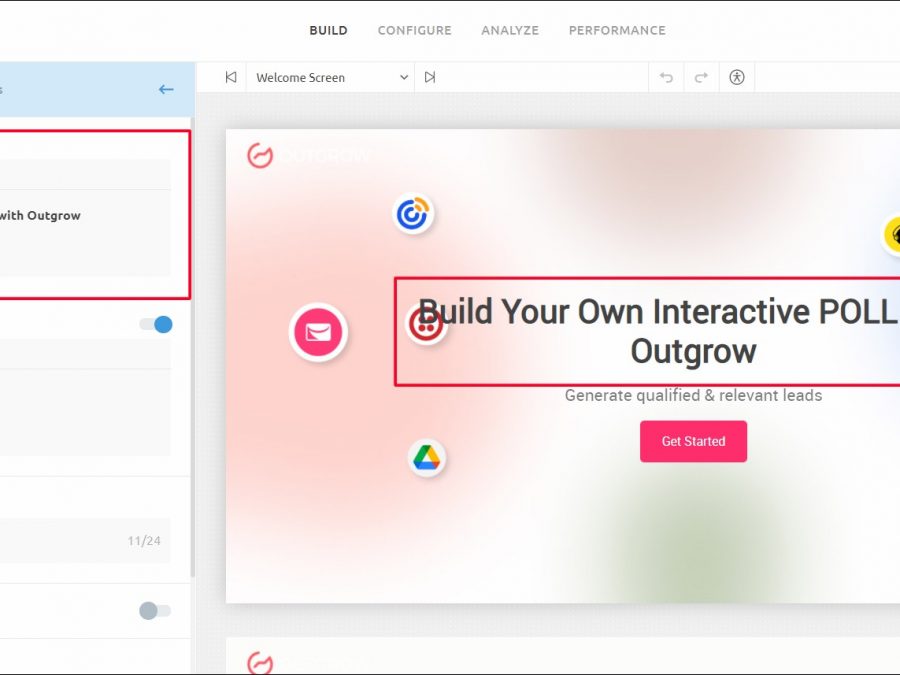Screen dimensions: 900x675
Task: Click the pink email envelope icon on the canvas
Action: [x=318, y=332]
